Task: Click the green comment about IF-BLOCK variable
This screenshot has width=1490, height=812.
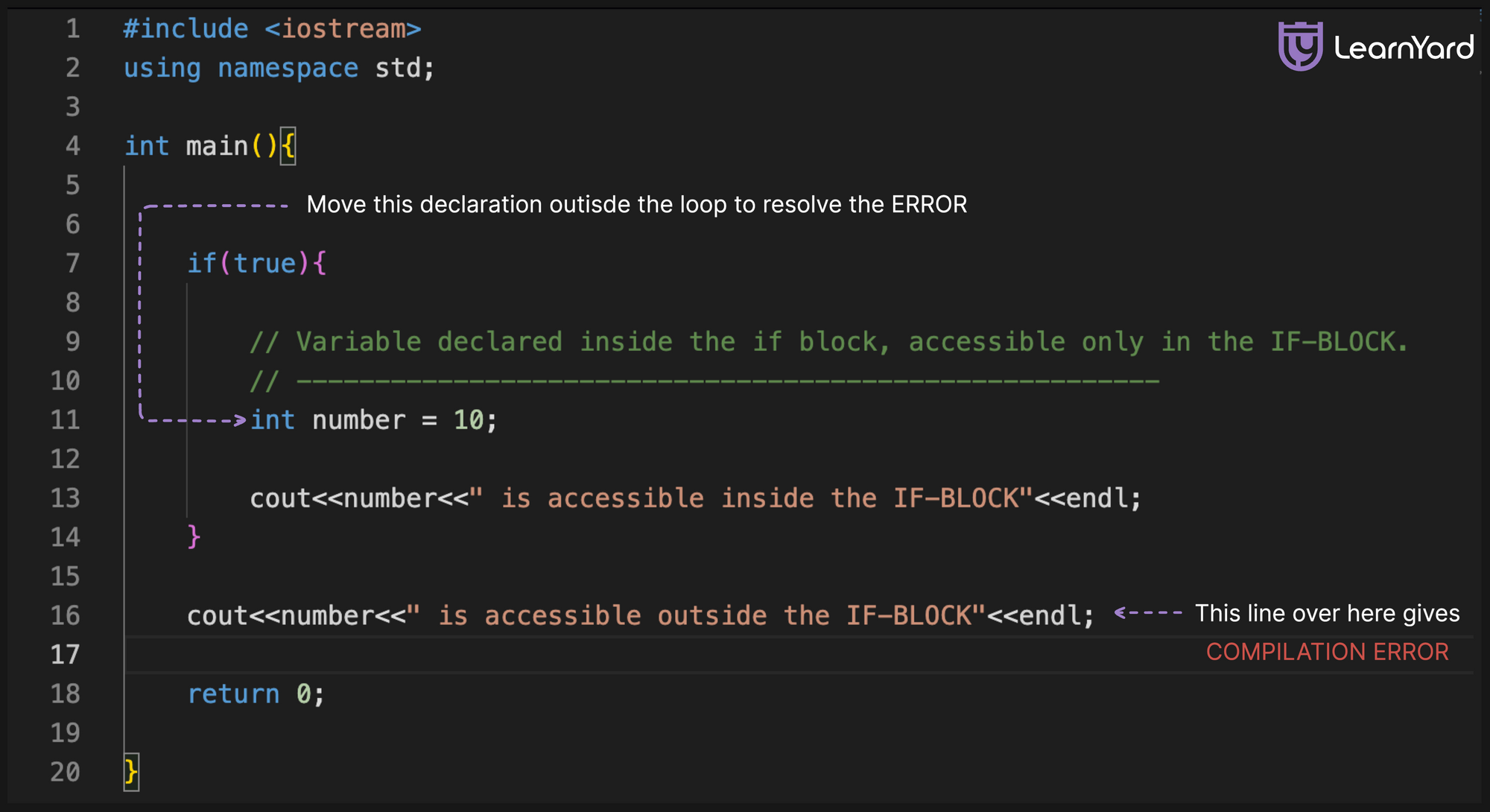Action: click(828, 341)
